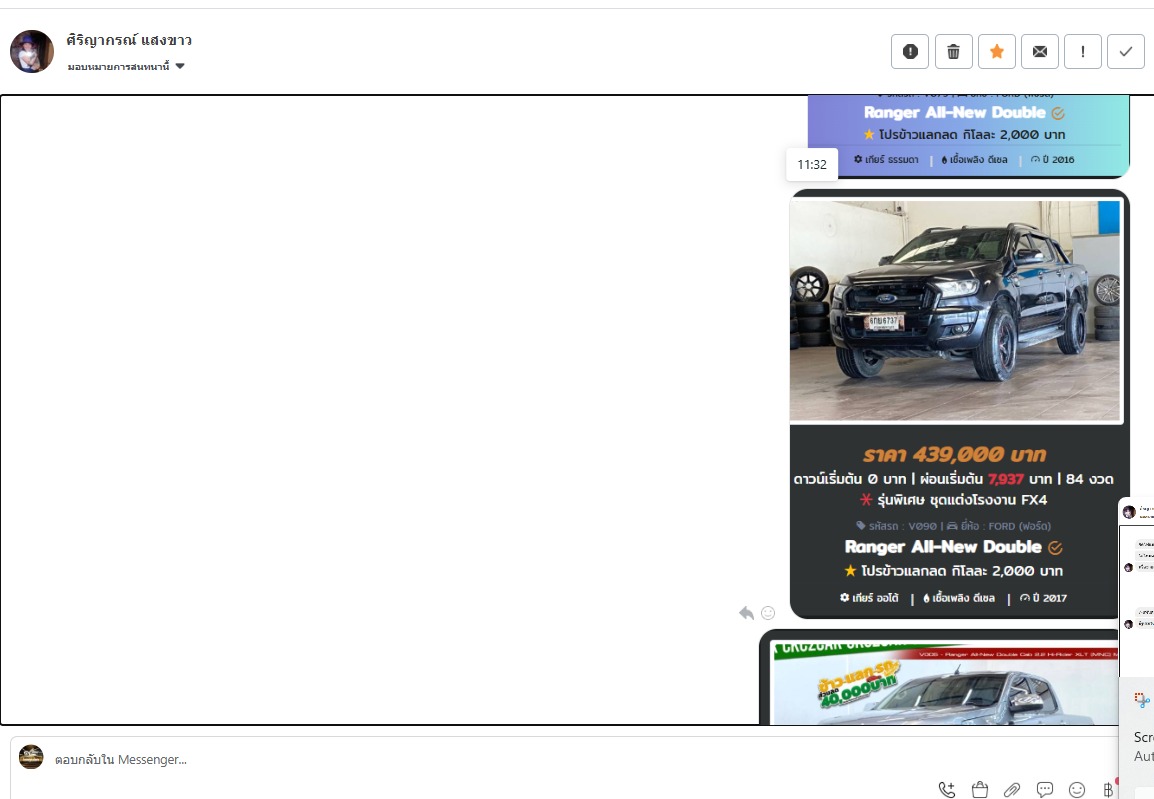Attach a file with the paperclip icon
The image size is (1154, 799).
tap(1012, 789)
